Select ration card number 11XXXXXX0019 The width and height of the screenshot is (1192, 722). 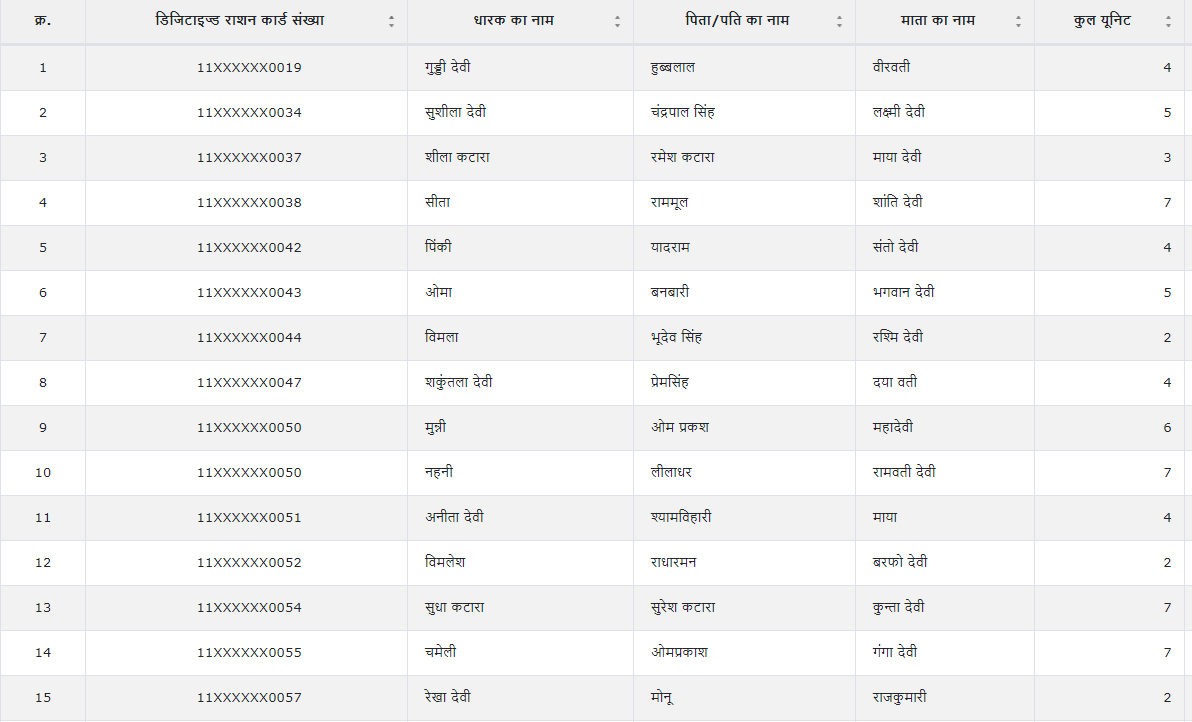point(249,68)
